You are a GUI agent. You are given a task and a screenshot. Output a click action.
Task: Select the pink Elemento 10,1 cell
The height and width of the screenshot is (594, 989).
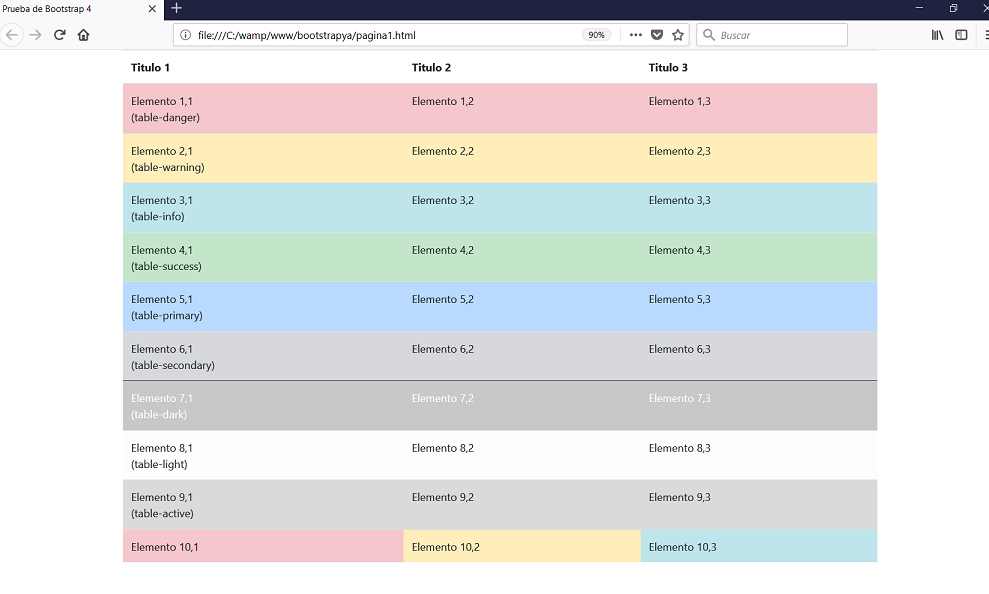coord(263,546)
